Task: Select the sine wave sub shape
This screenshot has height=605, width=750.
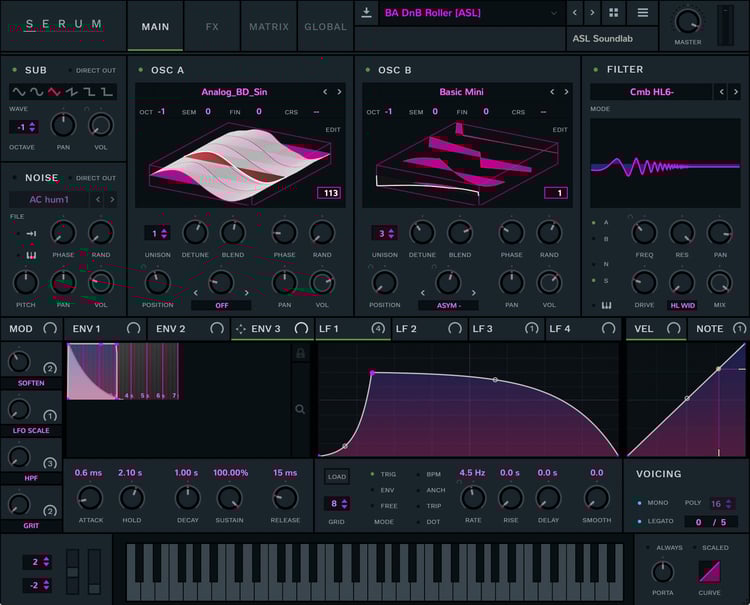Action: coord(19,91)
